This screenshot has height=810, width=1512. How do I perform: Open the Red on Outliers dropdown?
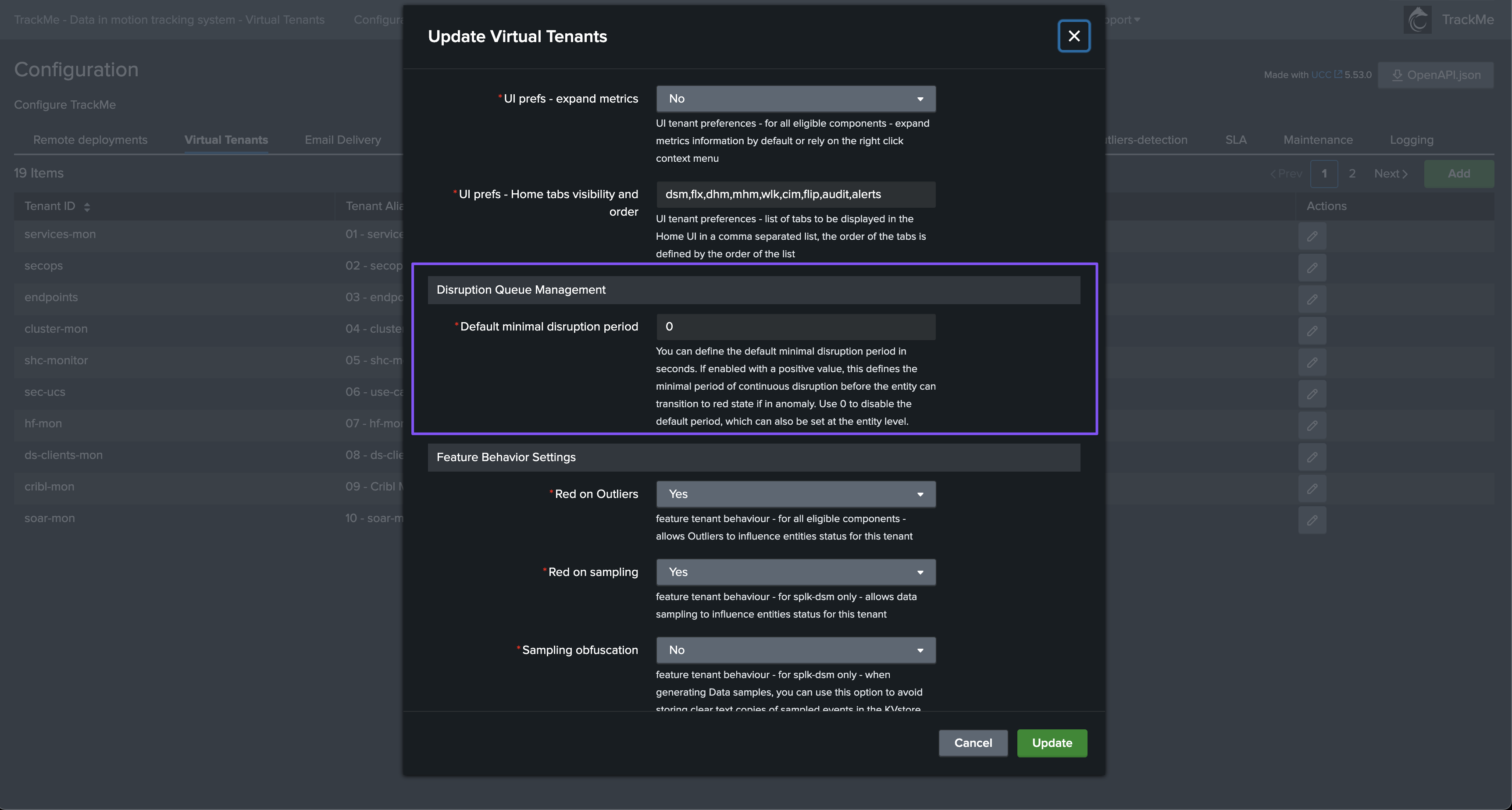pos(795,494)
